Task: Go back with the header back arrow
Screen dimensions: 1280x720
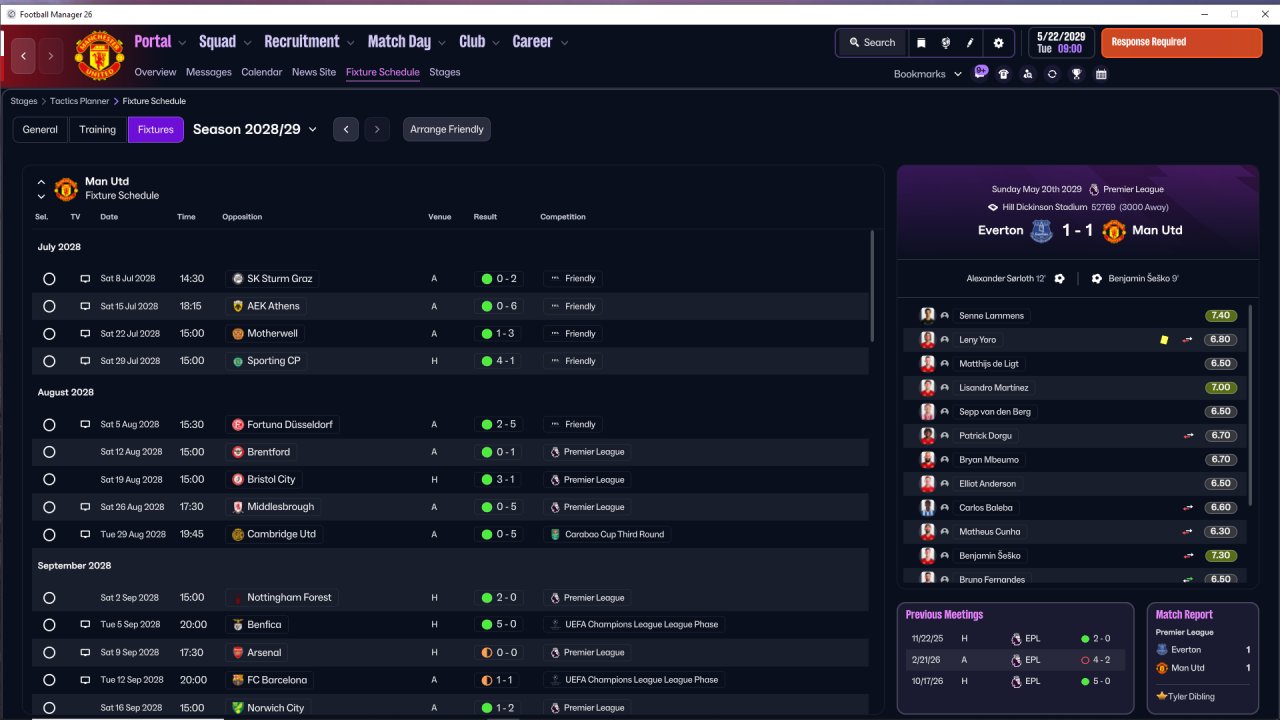Action: pyautogui.click(x=24, y=56)
